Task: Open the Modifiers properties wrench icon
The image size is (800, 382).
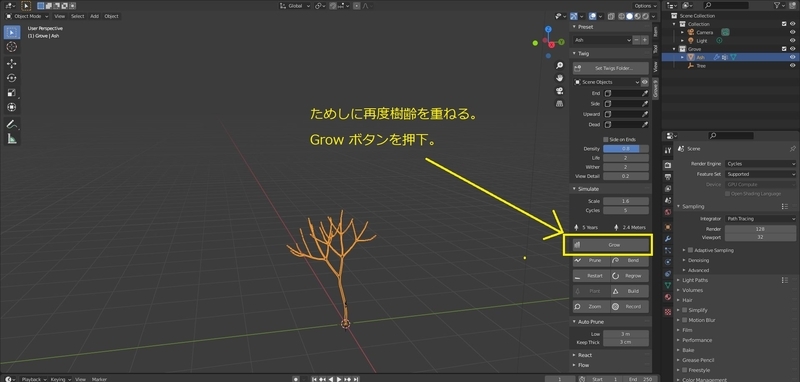Action: pyautogui.click(x=668, y=239)
